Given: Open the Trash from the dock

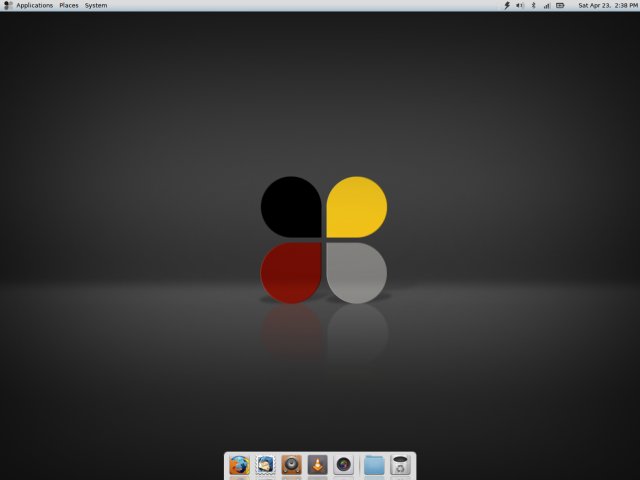Looking at the screenshot, I should [x=400, y=465].
